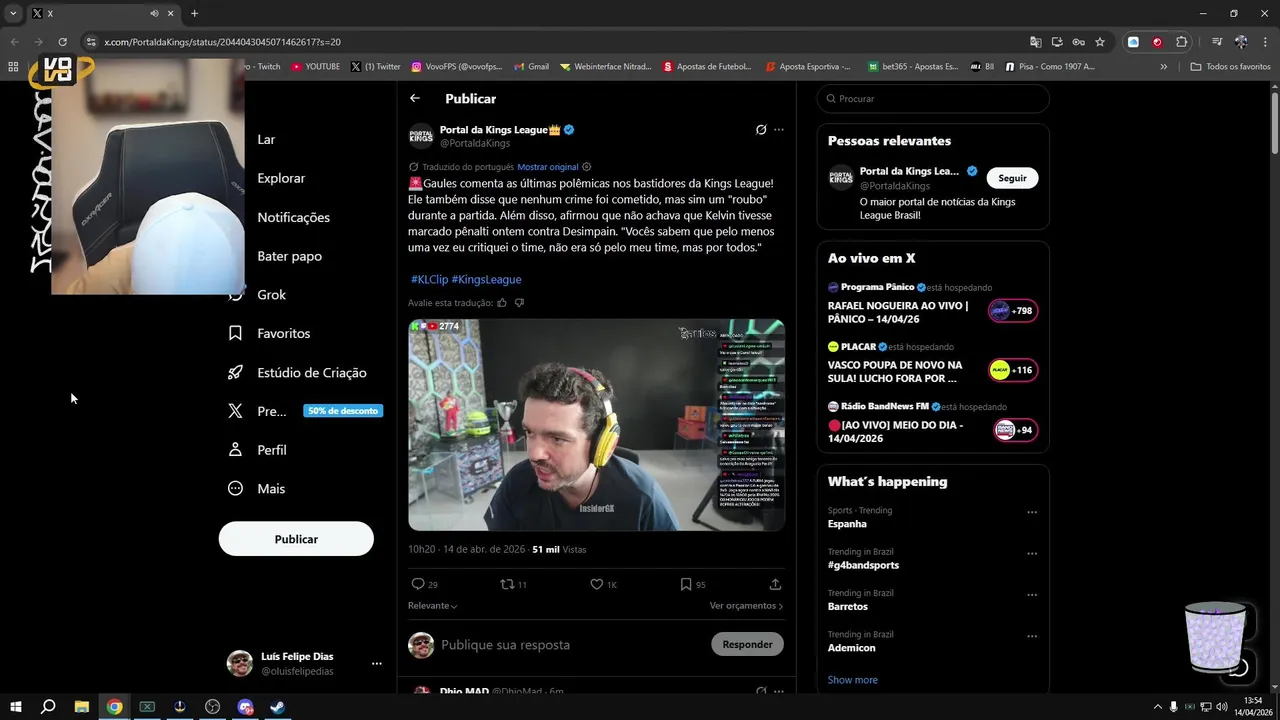1280x720 pixels.
Task: Open Favoritos bookmark icon in sidebar
Action: 235,333
